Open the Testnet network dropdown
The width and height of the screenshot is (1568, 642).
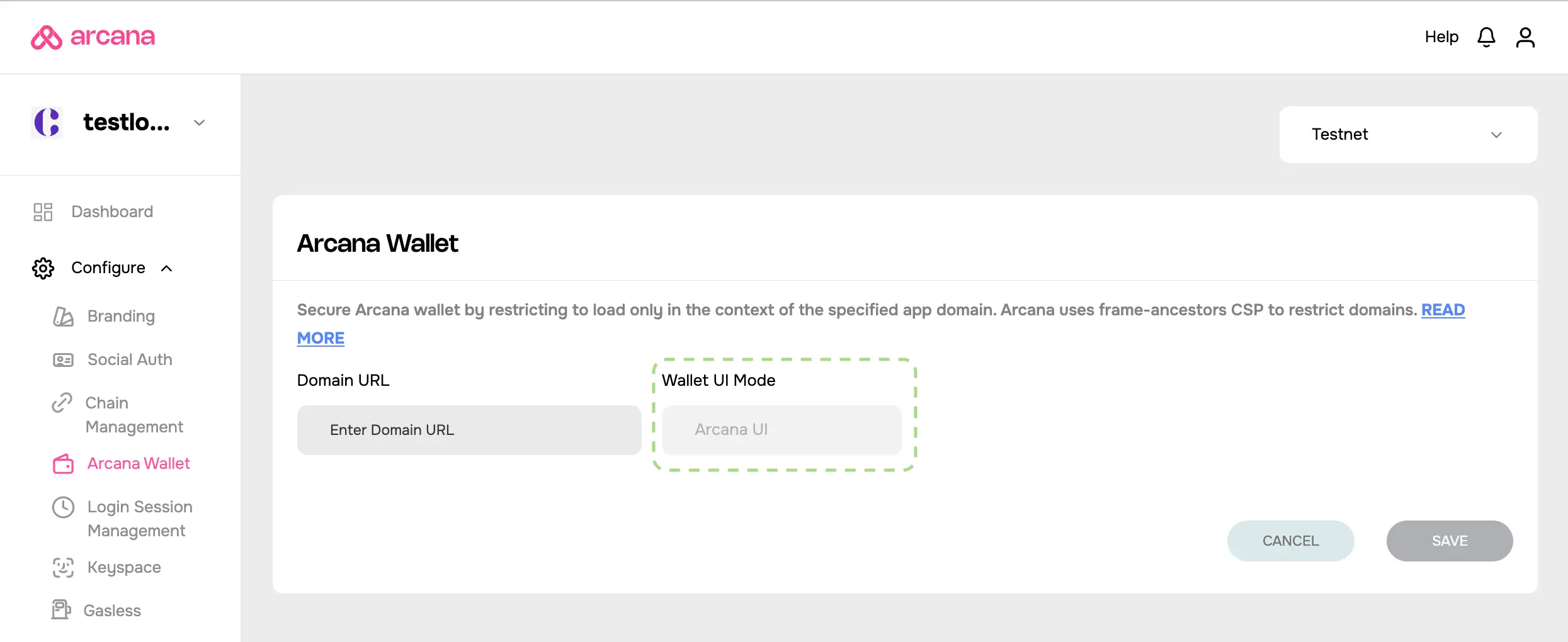coord(1408,135)
